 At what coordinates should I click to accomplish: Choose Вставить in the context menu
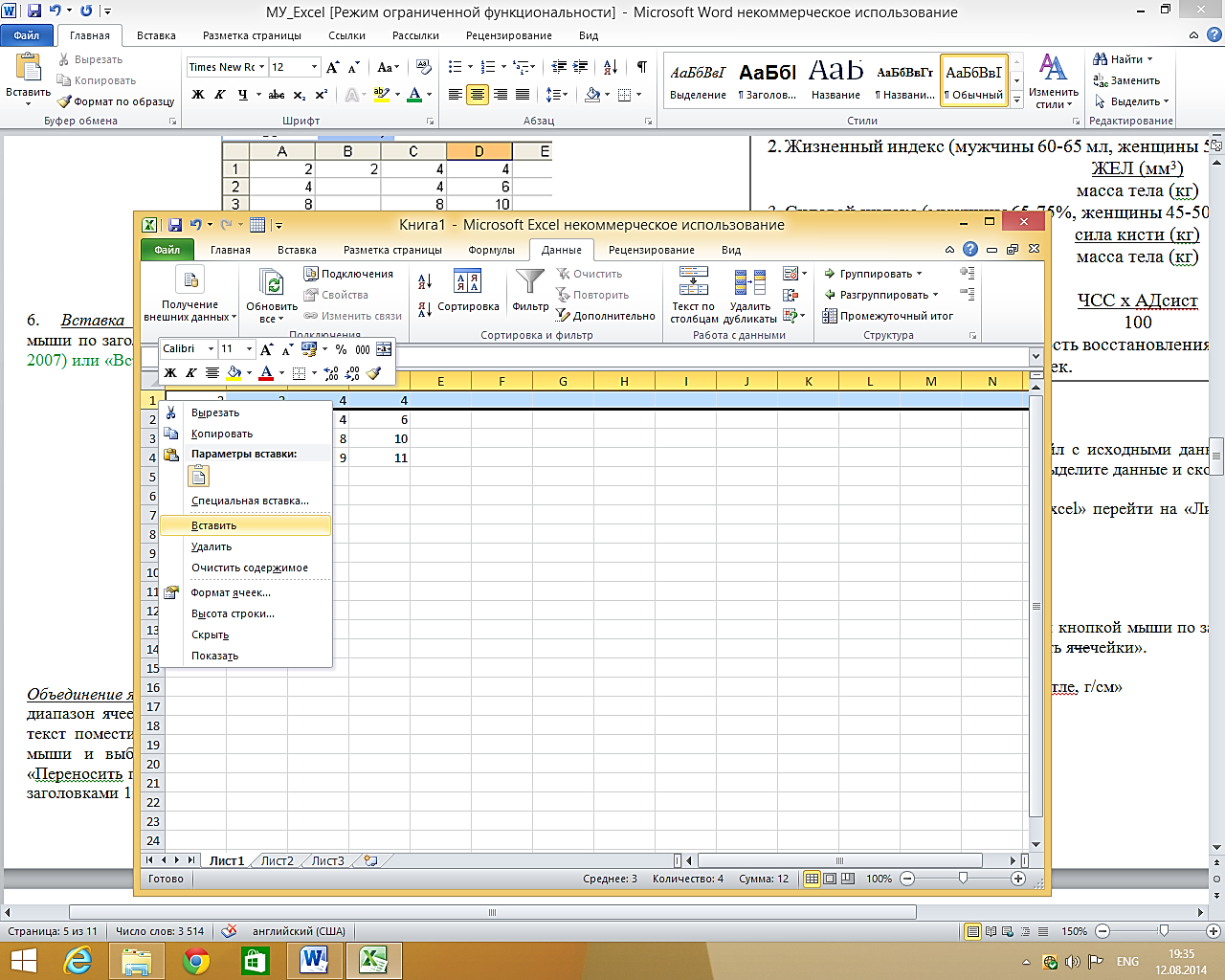click(245, 525)
